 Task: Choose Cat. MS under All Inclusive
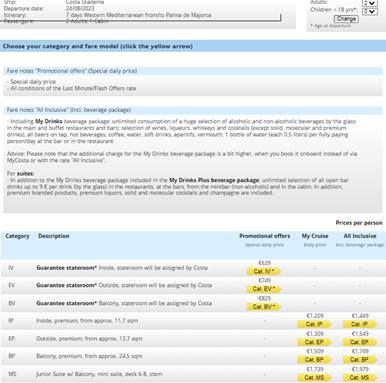tap(359, 378)
